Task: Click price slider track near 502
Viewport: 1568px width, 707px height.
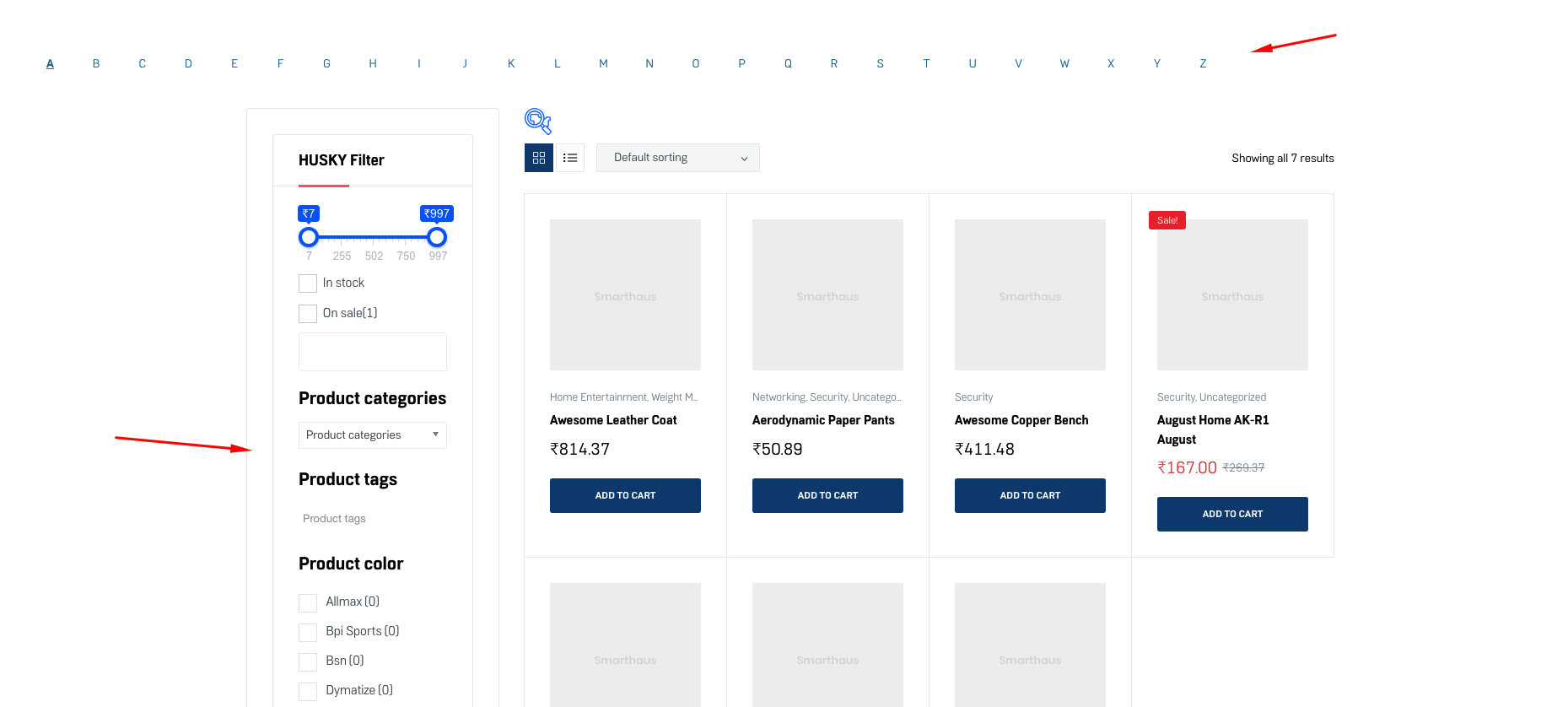Action: [x=374, y=237]
